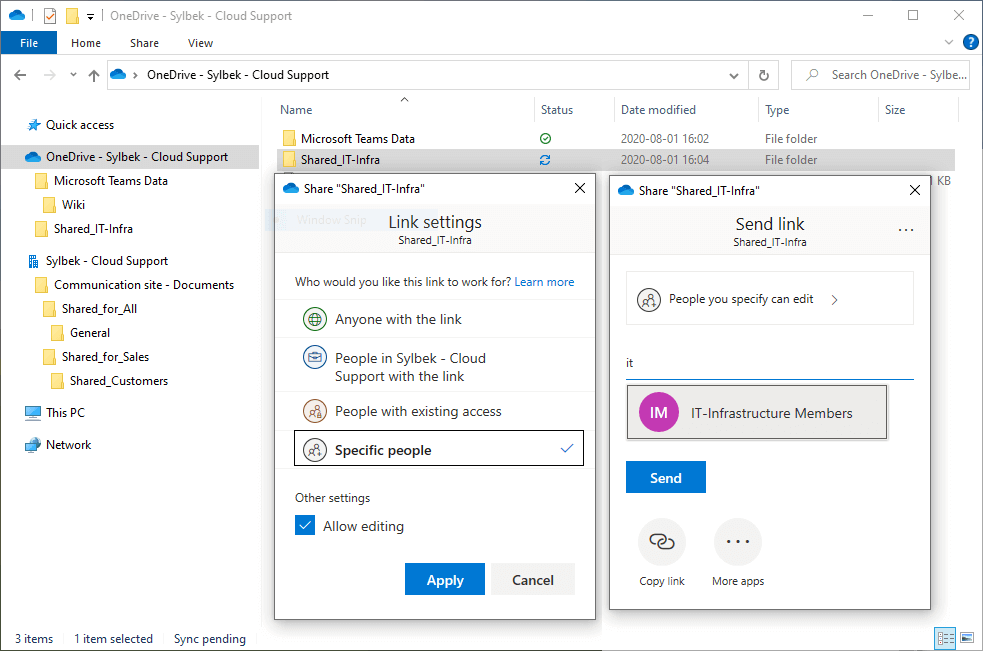
Task: Close the Link settings share dialog
Action: (580, 188)
